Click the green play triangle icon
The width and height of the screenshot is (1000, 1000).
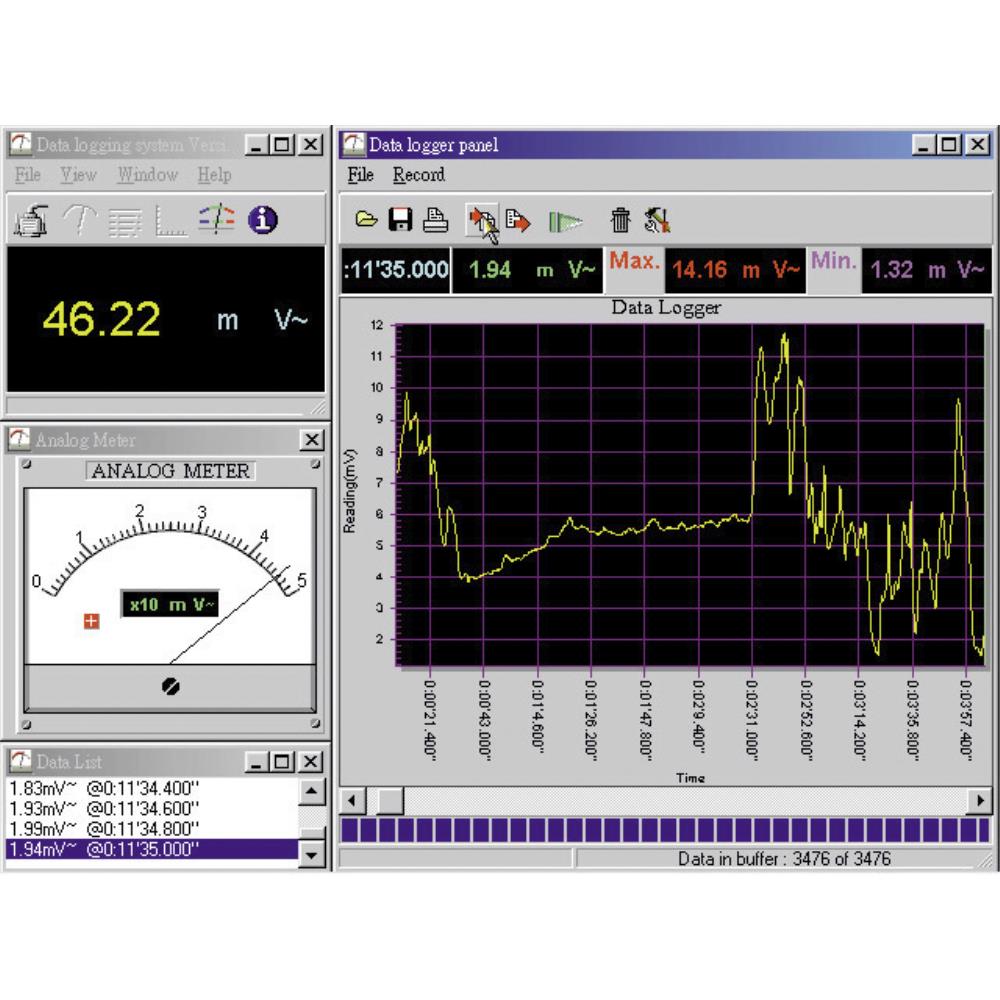pos(565,221)
